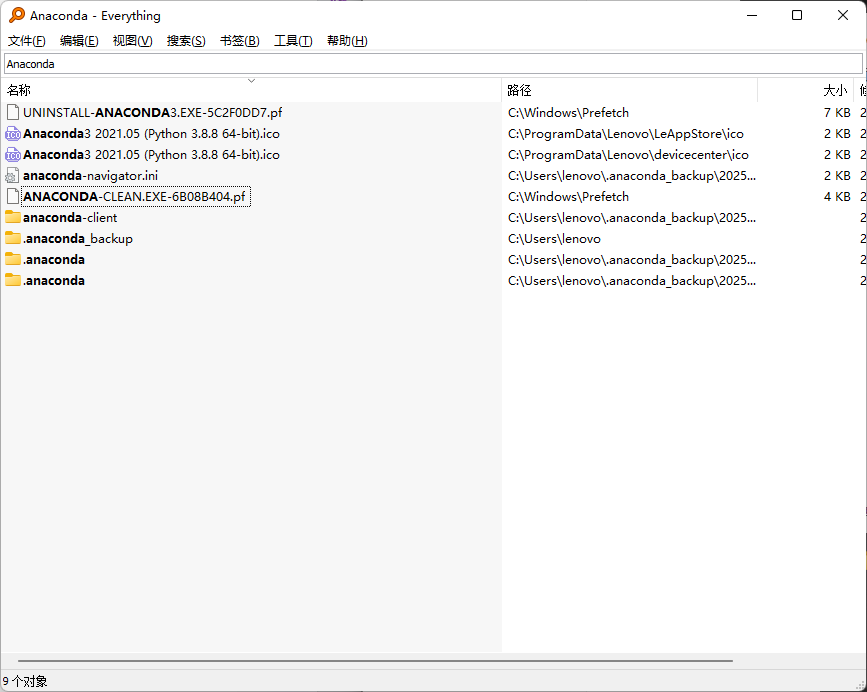The height and width of the screenshot is (692, 867).
Task: Select the LeAppStore Anaconda3 .ico file icon
Action: 13,134
